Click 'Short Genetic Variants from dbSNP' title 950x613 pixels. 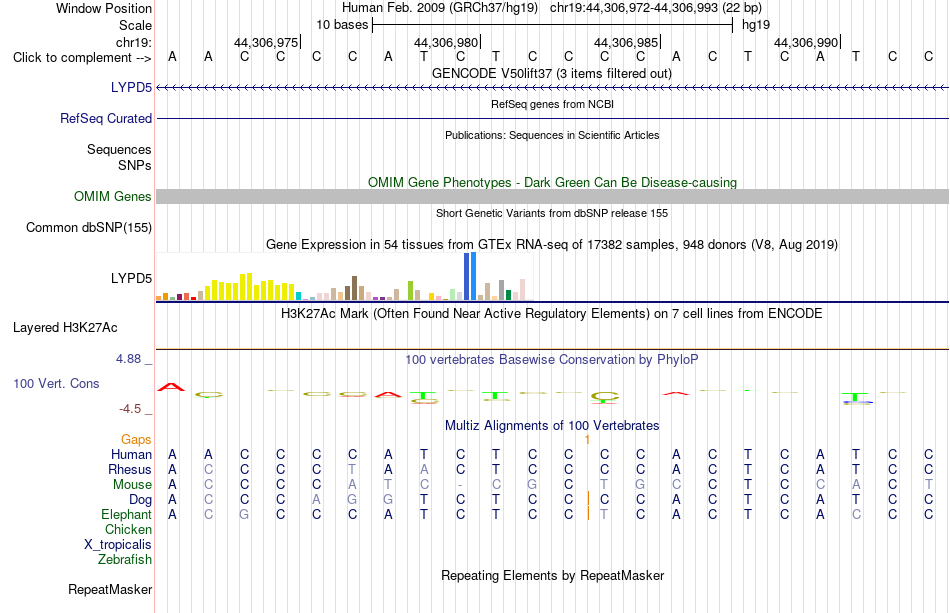(552, 213)
